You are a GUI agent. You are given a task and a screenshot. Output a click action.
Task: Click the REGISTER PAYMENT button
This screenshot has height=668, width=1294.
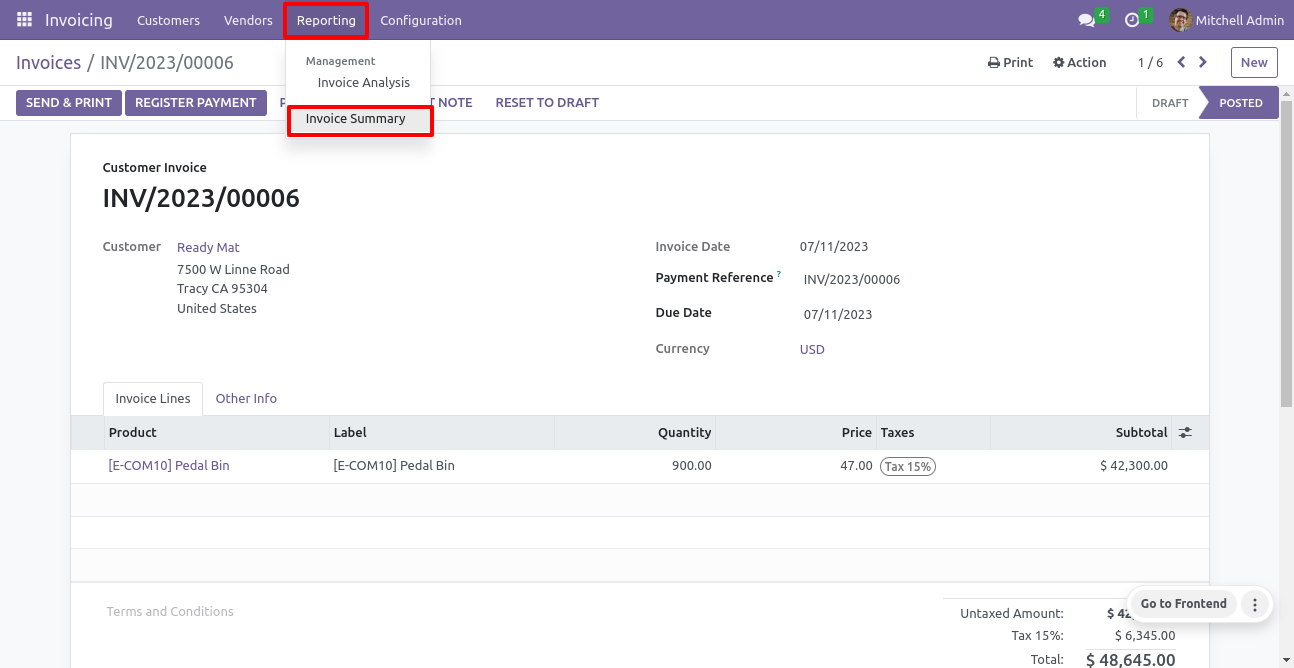[x=196, y=103]
